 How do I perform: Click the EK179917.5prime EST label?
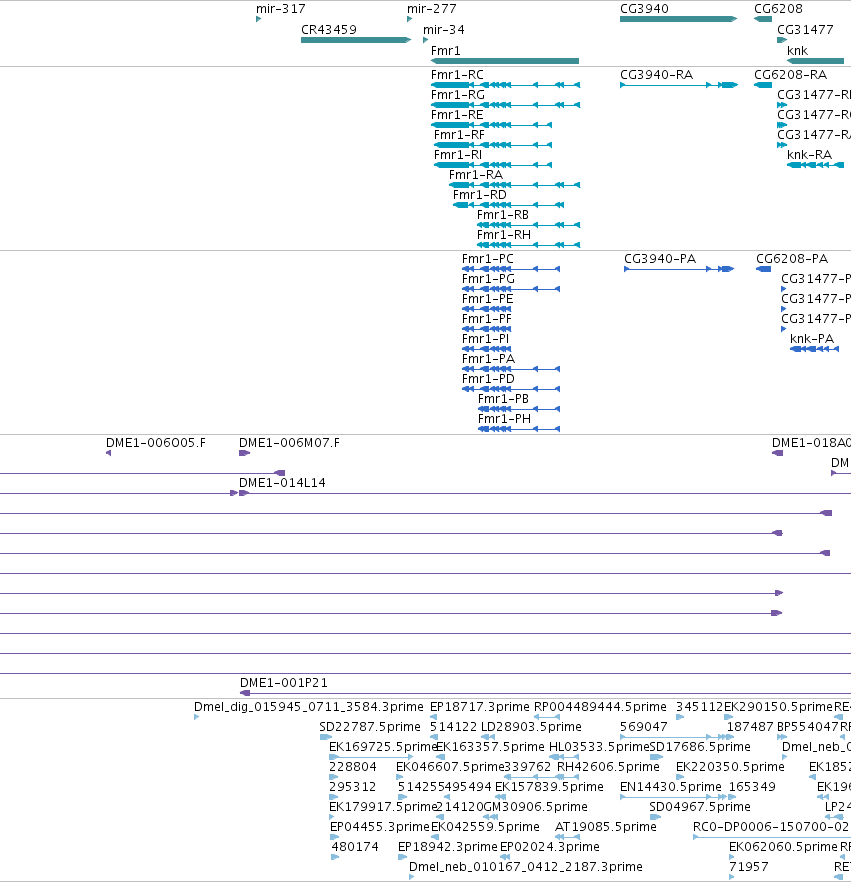(x=383, y=807)
